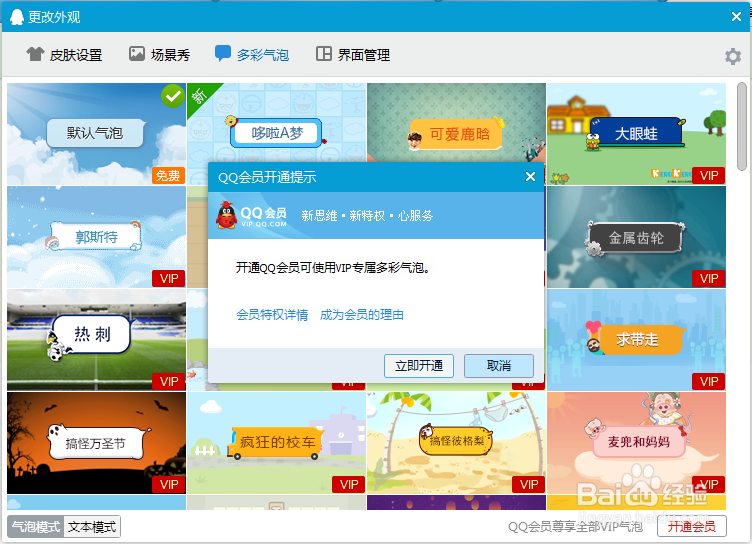Click 取消 button in dialog

pyautogui.click(x=499, y=366)
